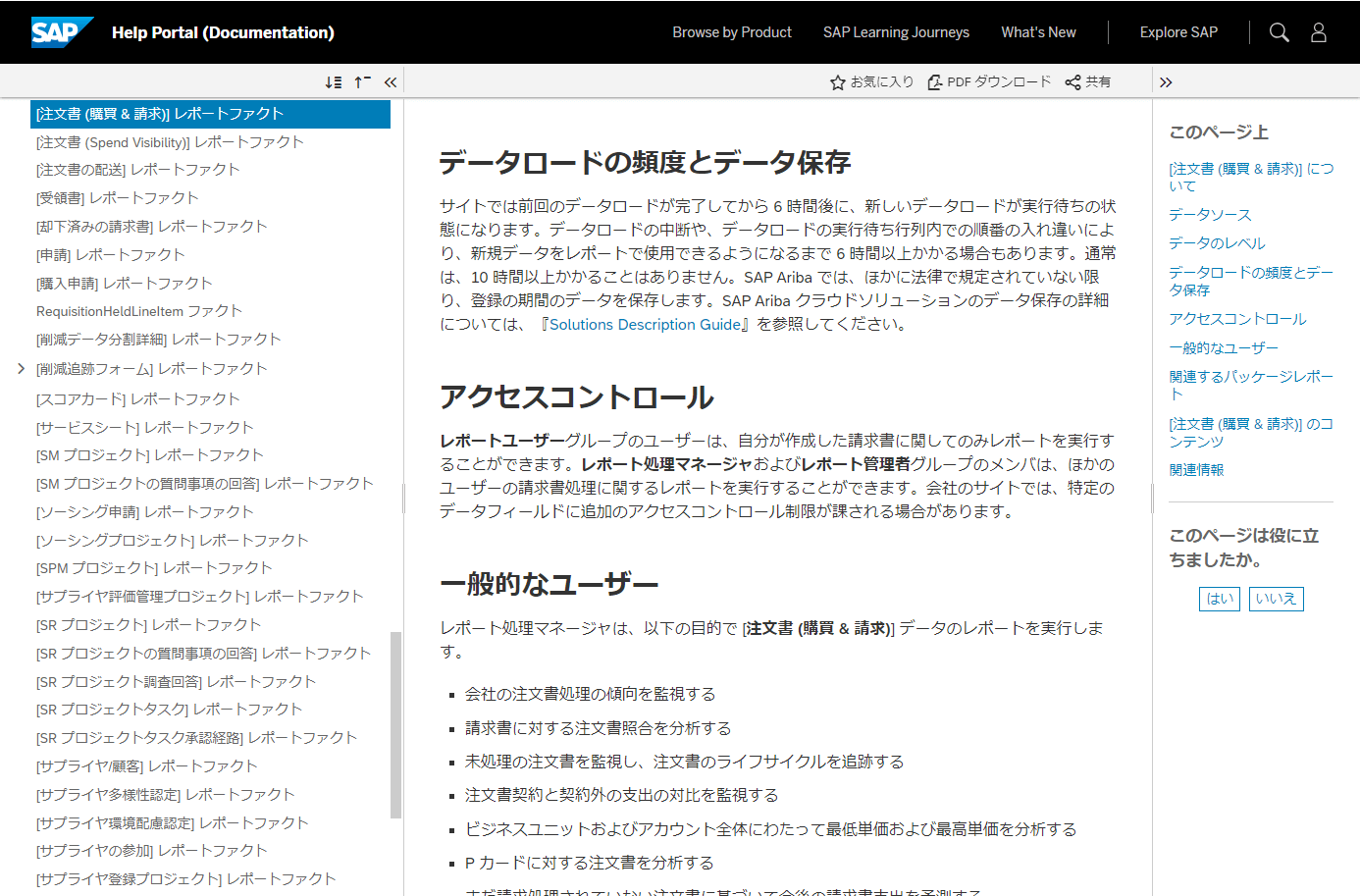Open the search magnifier icon
The height and width of the screenshot is (896, 1360).
(x=1279, y=32)
